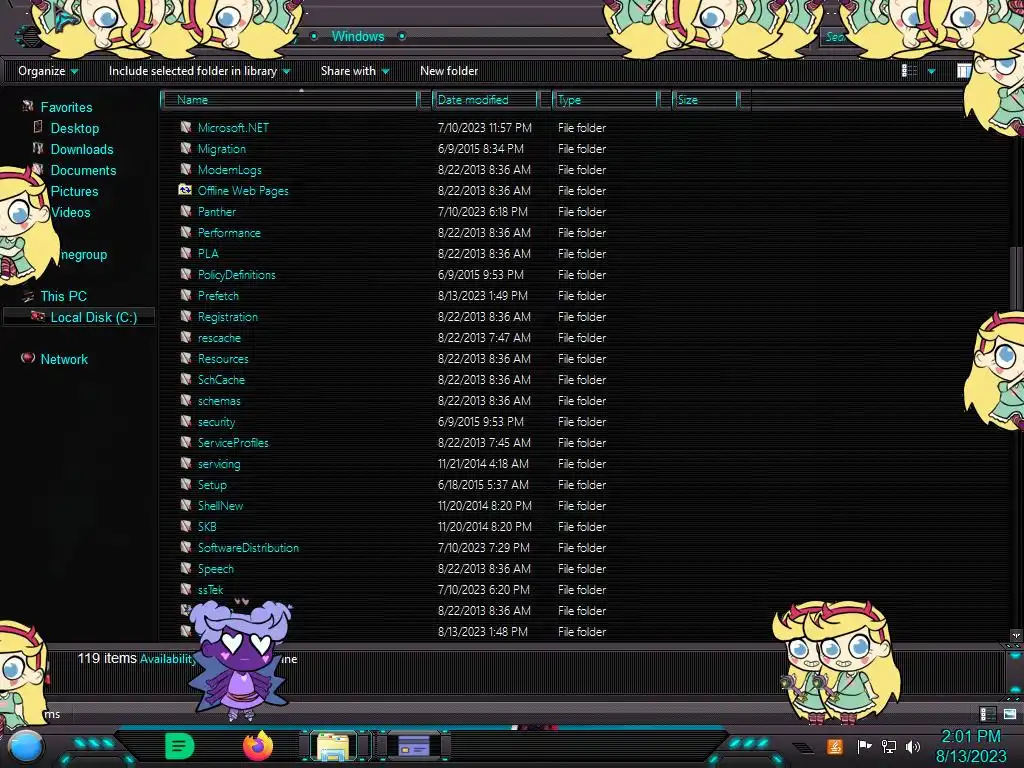
Task: Open the Share with dropdown
Action: pyautogui.click(x=355, y=71)
